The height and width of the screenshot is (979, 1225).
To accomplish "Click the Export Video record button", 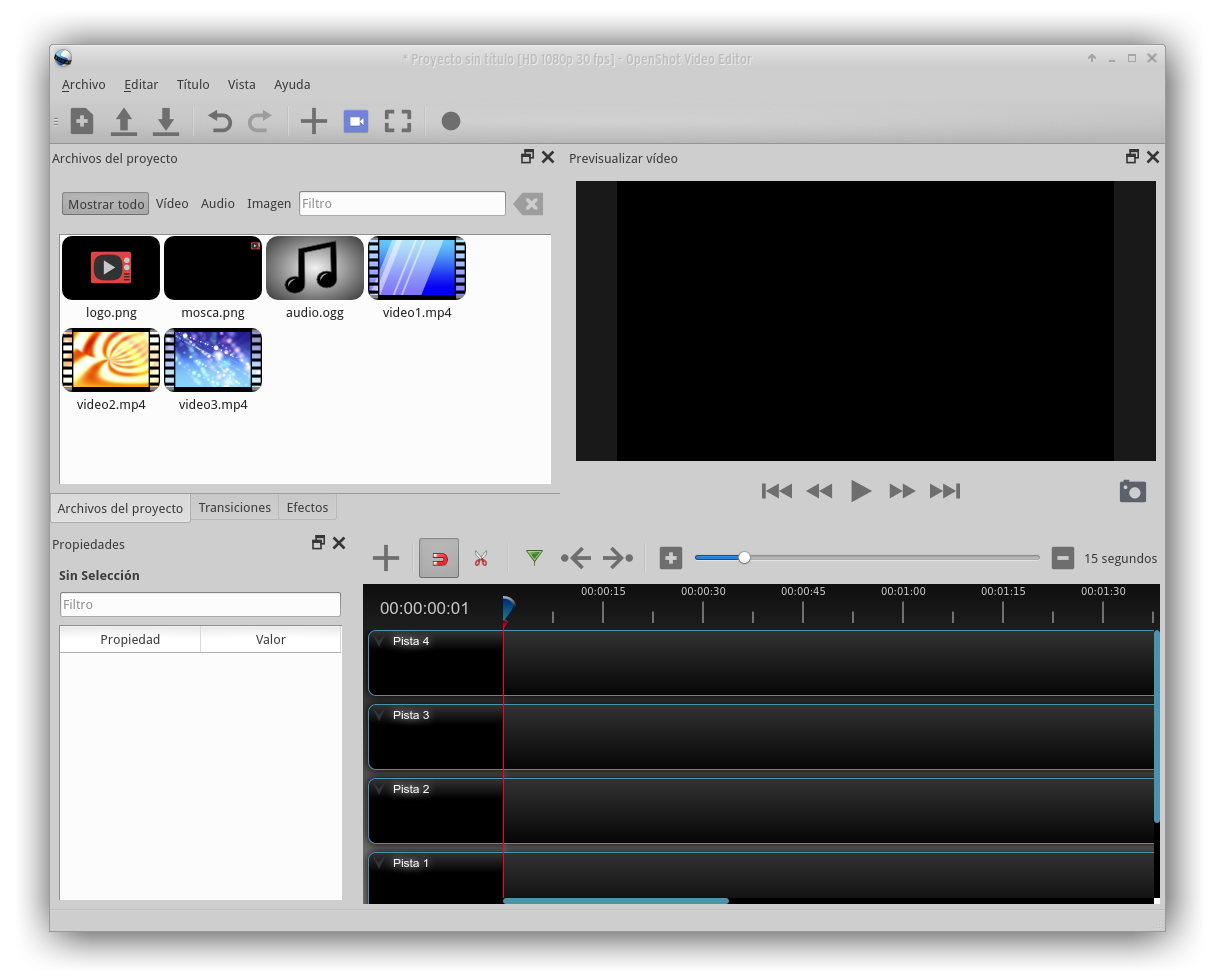I will pyautogui.click(x=451, y=121).
